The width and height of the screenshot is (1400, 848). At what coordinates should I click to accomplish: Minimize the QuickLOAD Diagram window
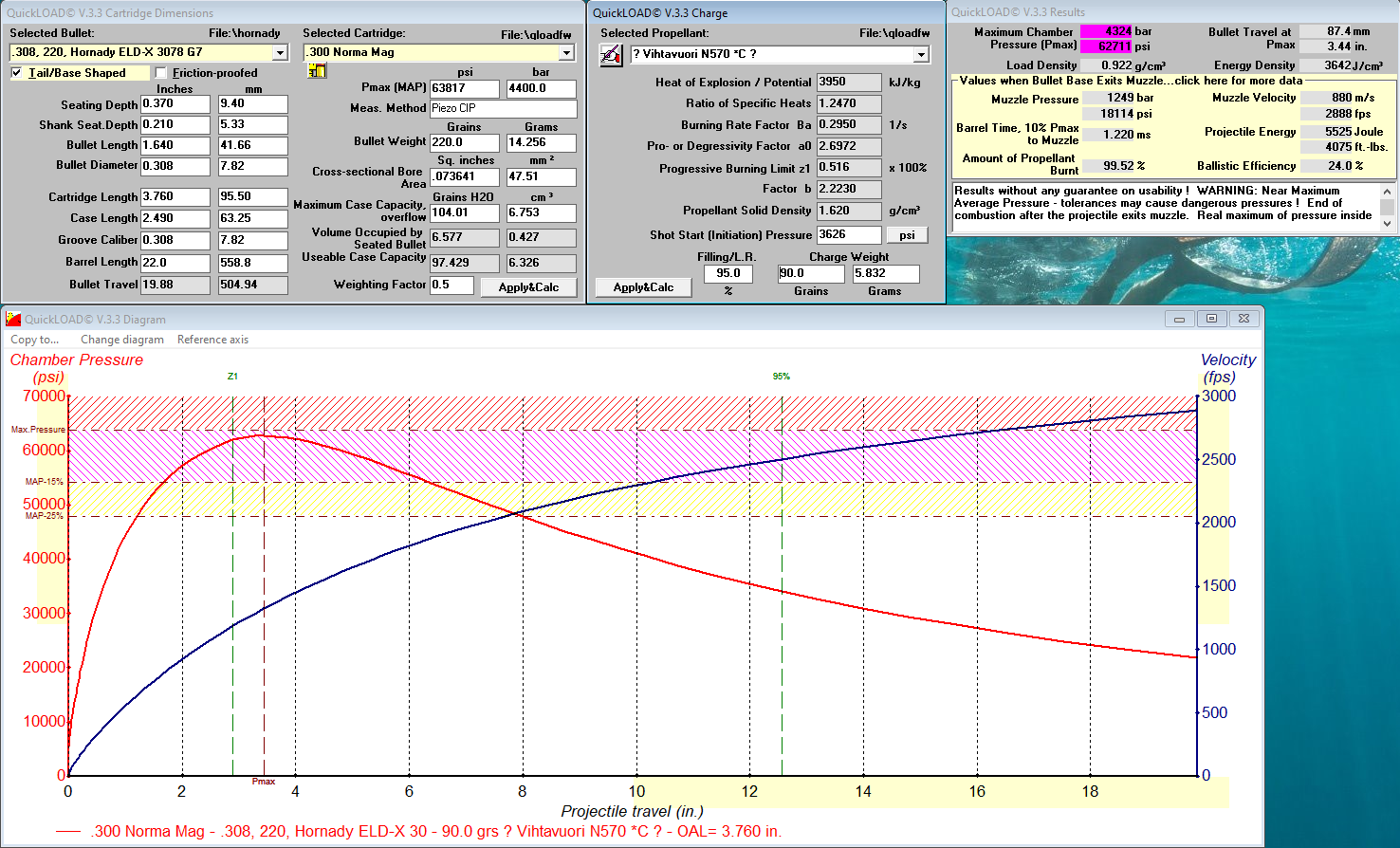1179,319
